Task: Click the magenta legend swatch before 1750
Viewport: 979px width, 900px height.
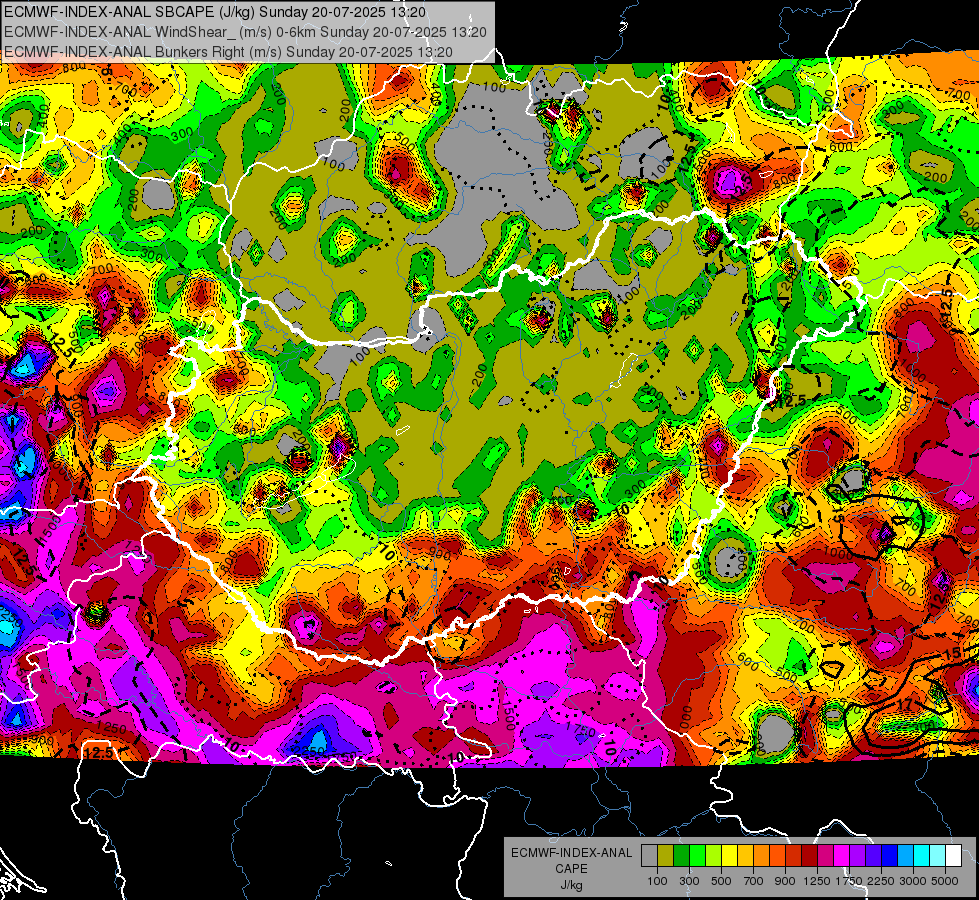Action: click(x=842, y=856)
